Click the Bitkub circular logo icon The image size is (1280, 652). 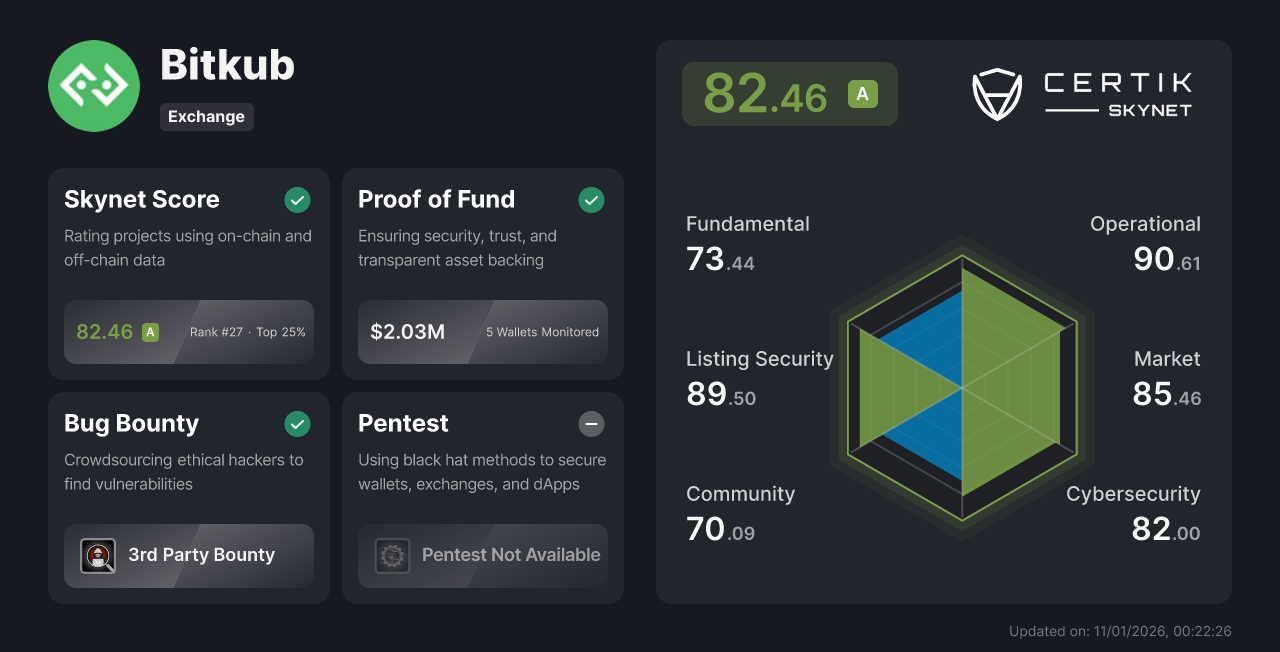point(93,86)
